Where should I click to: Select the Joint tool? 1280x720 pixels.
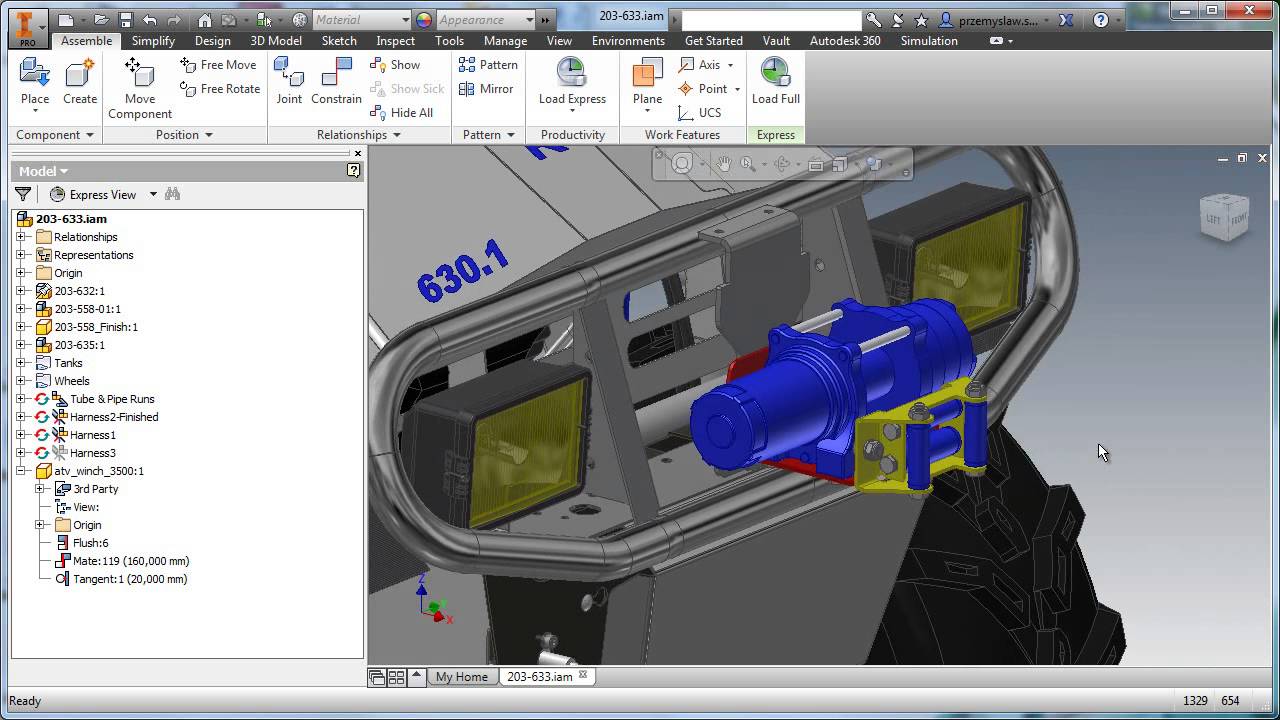point(289,82)
